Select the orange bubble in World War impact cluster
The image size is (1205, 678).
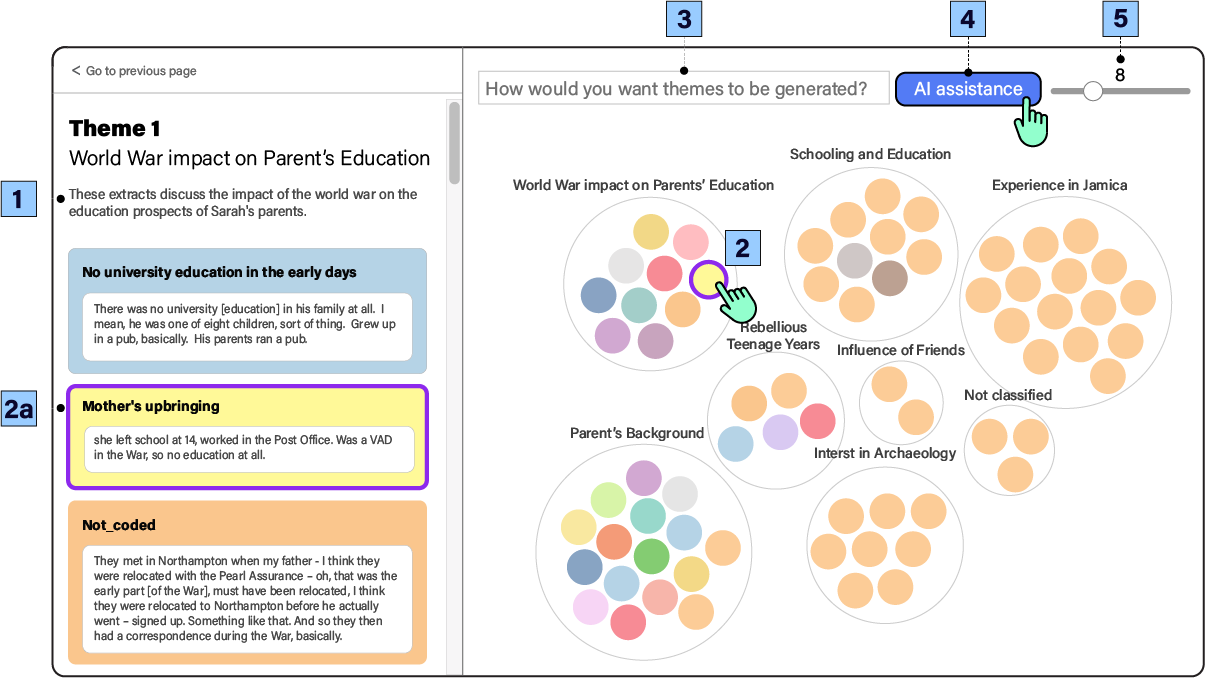click(x=682, y=310)
